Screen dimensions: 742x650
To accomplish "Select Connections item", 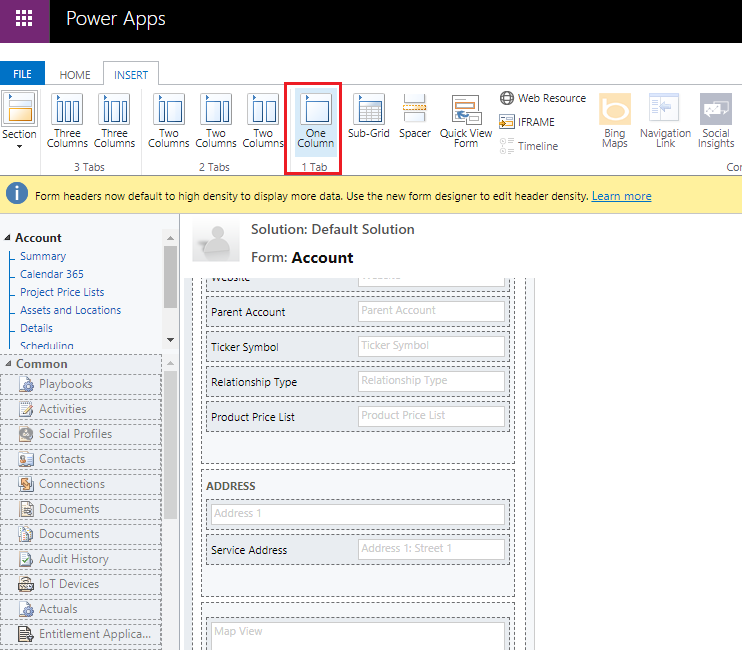I will click(x=81, y=484).
